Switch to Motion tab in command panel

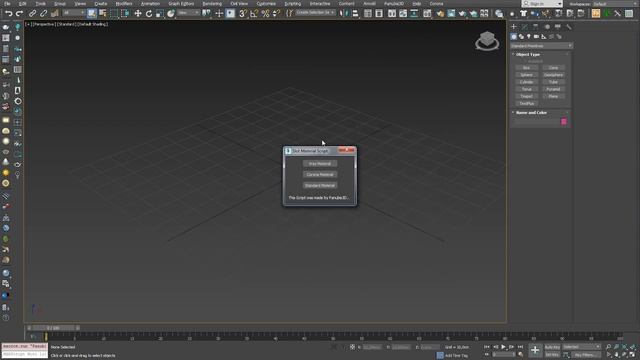pos(547,27)
